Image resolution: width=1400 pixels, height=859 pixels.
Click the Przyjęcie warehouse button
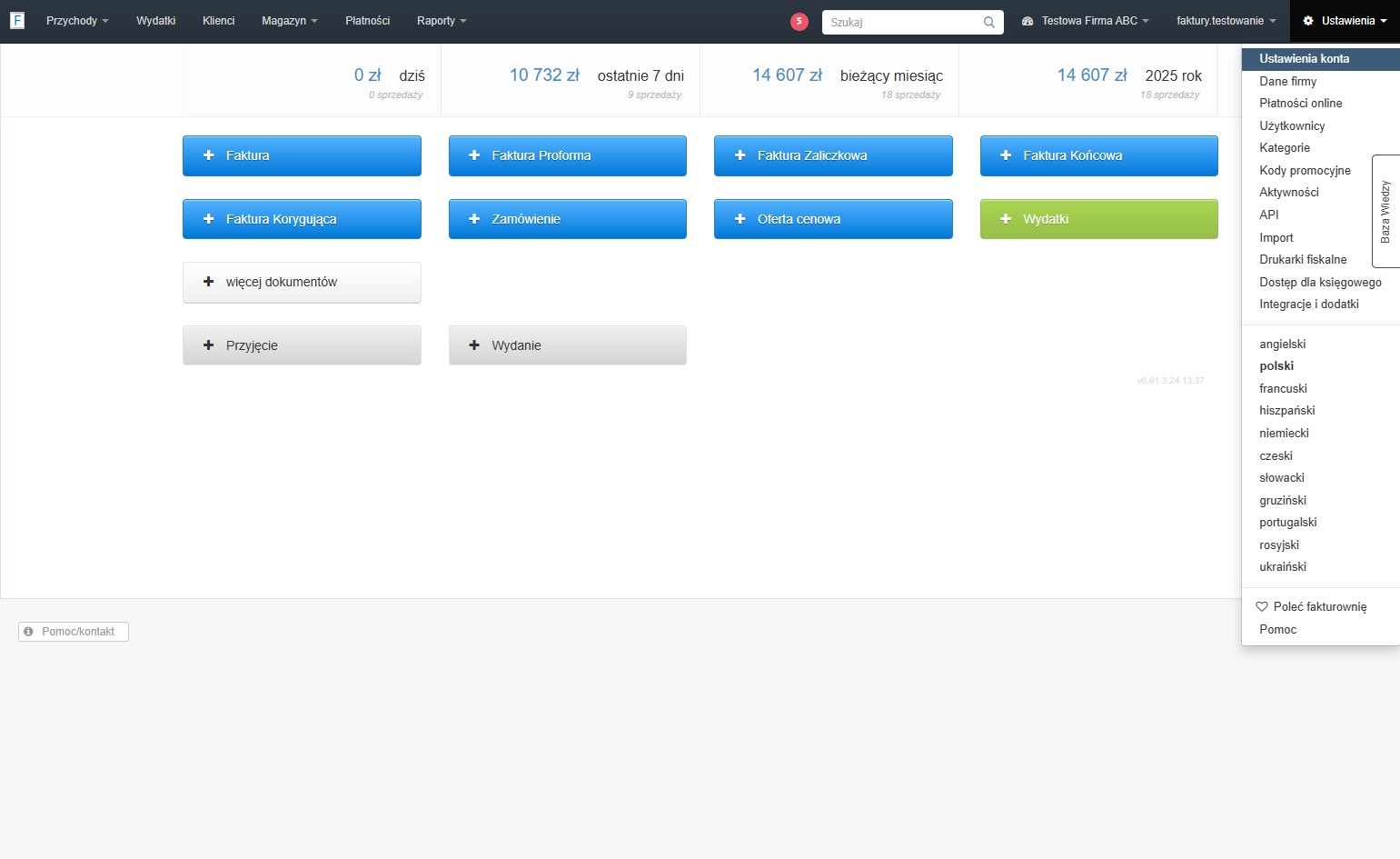pyautogui.click(x=302, y=345)
